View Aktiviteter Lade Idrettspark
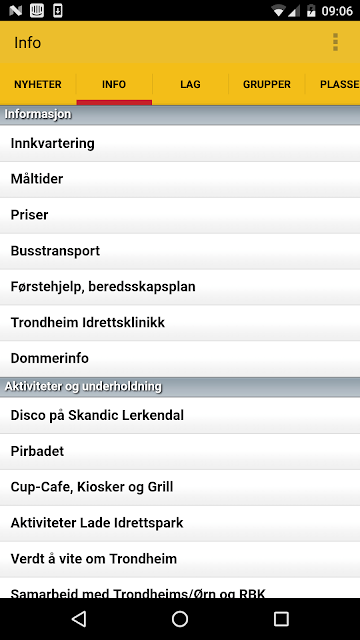Image resolution: width=360 pixels, height=640 pixels. pos(180,523)
